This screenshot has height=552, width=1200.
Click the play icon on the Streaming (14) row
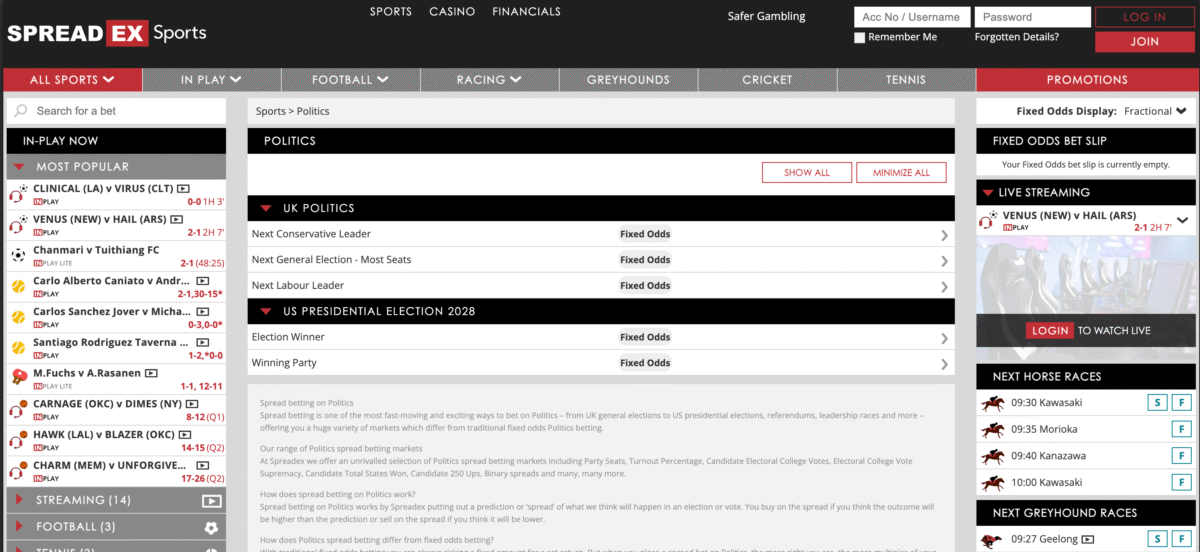[x=211, y=501]
